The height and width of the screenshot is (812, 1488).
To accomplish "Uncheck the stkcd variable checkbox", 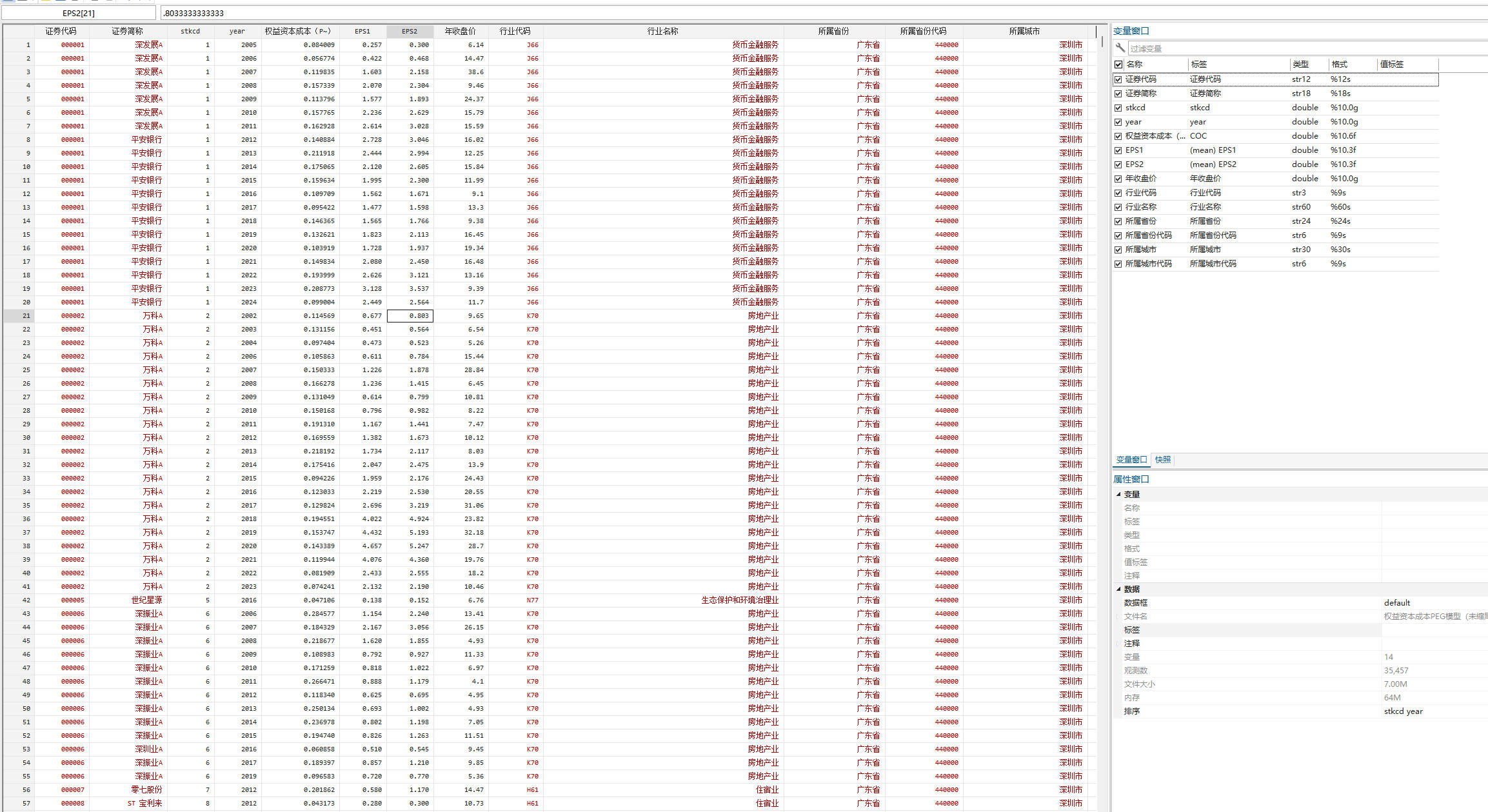I will (x=1118, y=108).
